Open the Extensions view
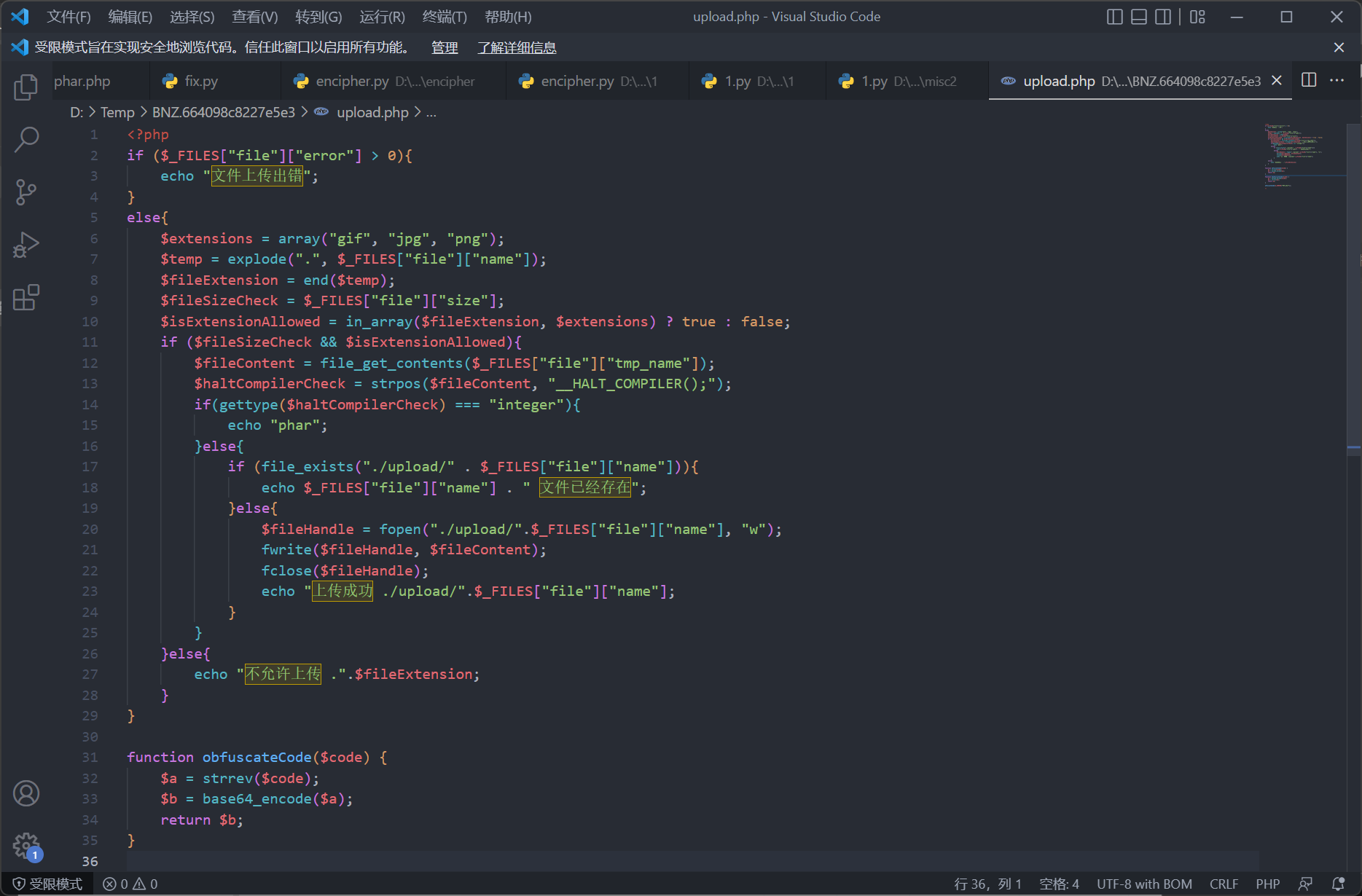 (26, 297)
